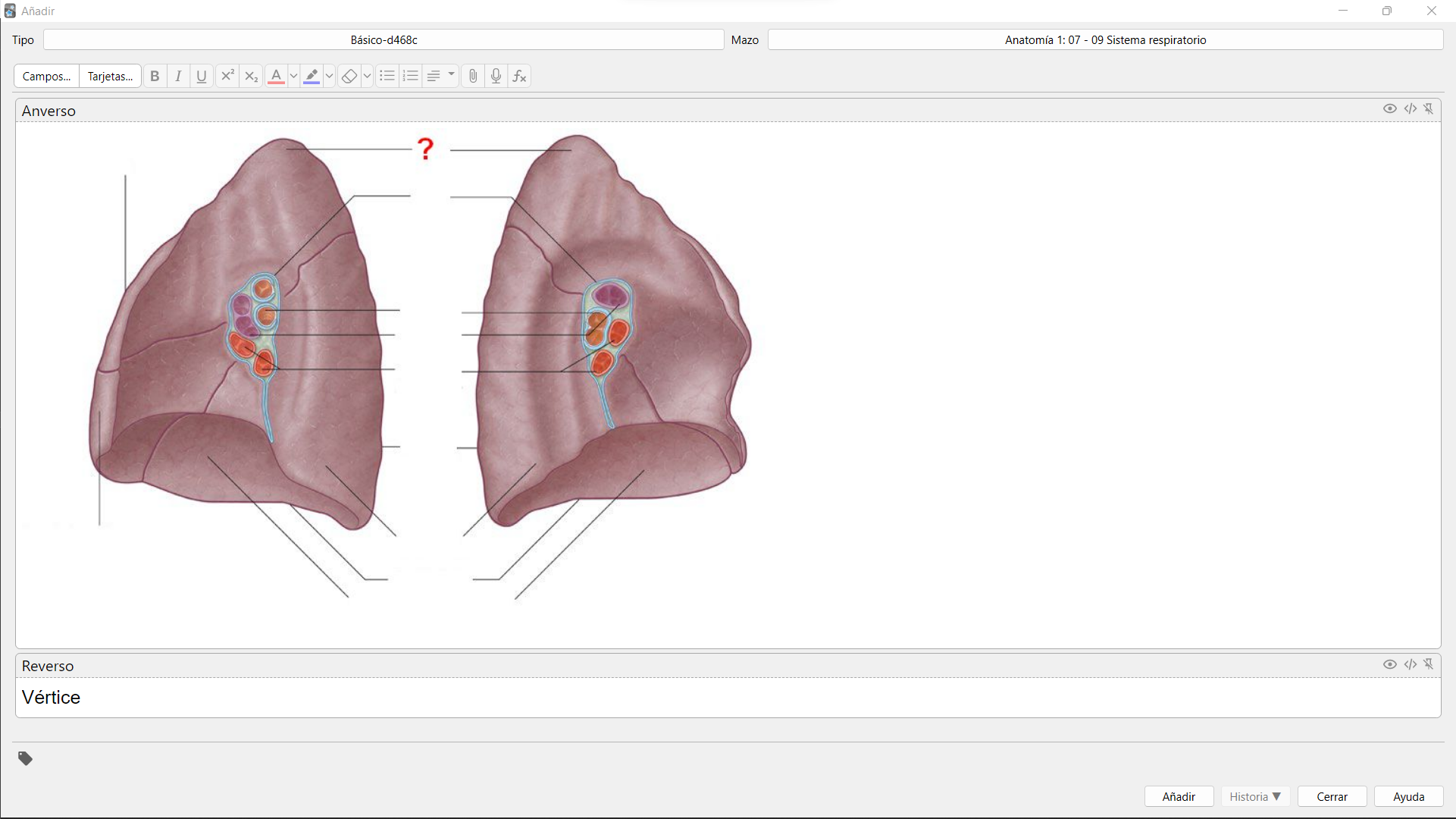The height and width of the screenshot is (819, 1456).
Task: Apply superscript formatting
Action: pos(227,76)
